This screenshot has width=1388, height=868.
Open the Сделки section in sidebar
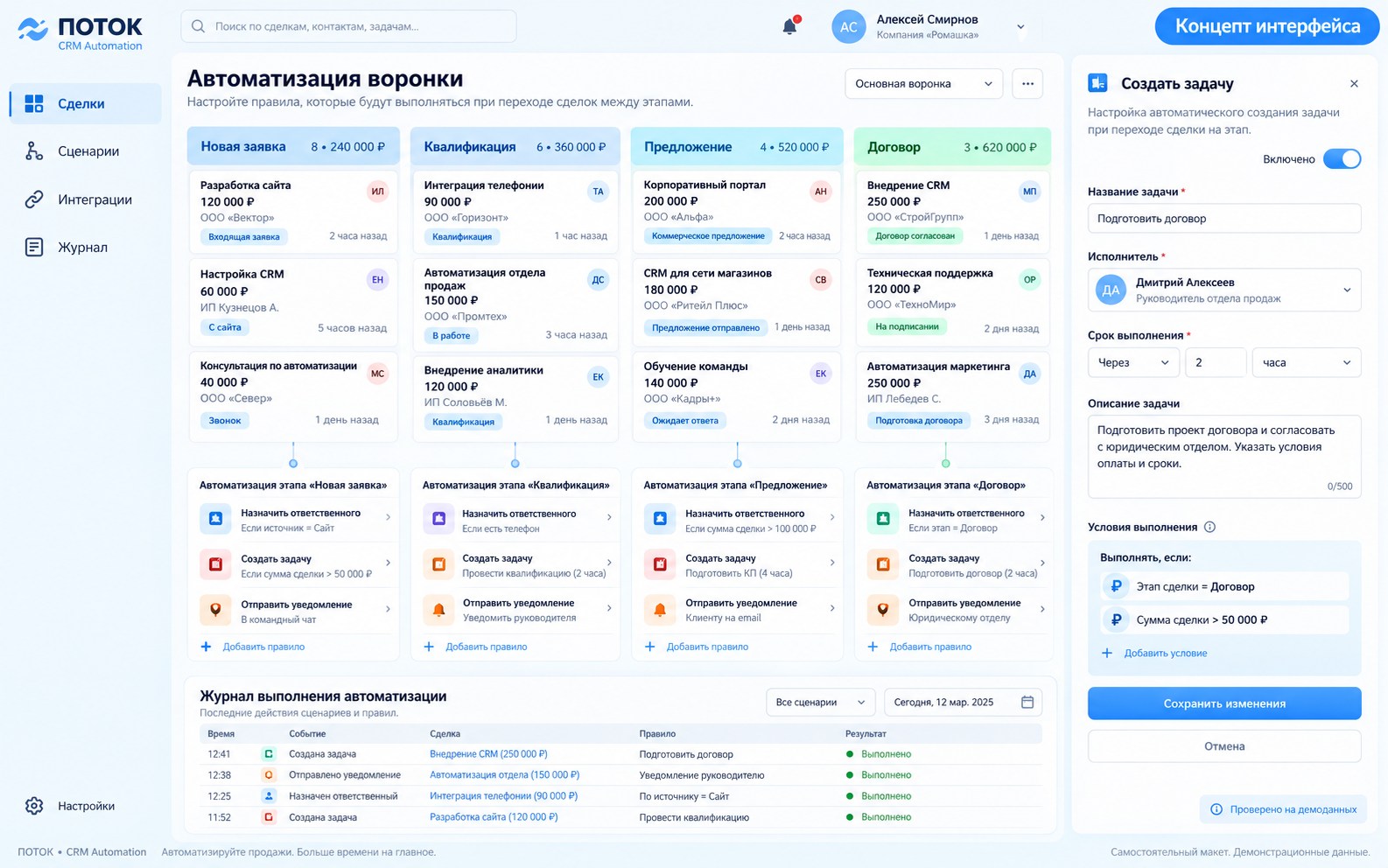pos(86,103)
